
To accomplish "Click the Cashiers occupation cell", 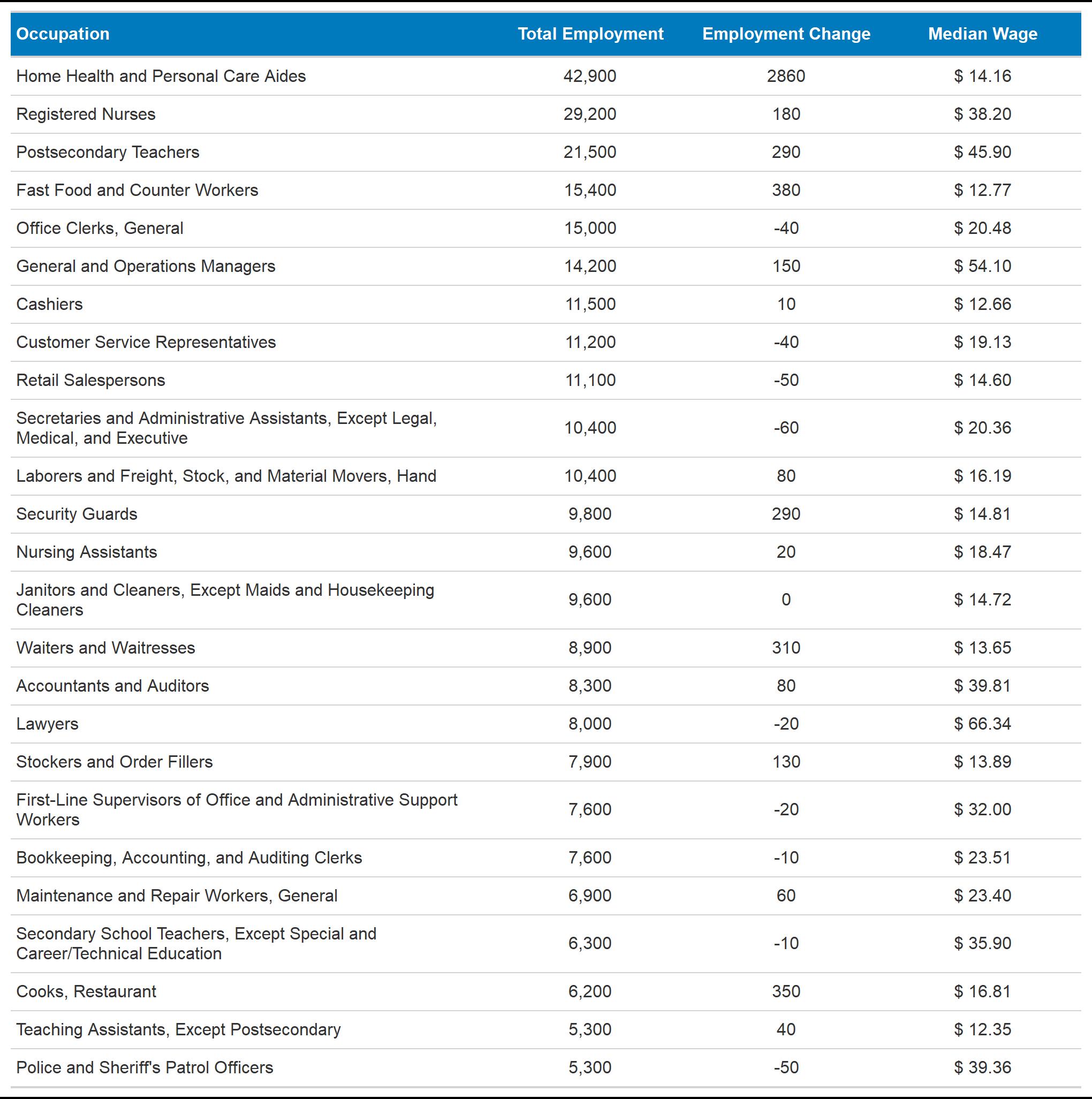I will tap(49, 305).
